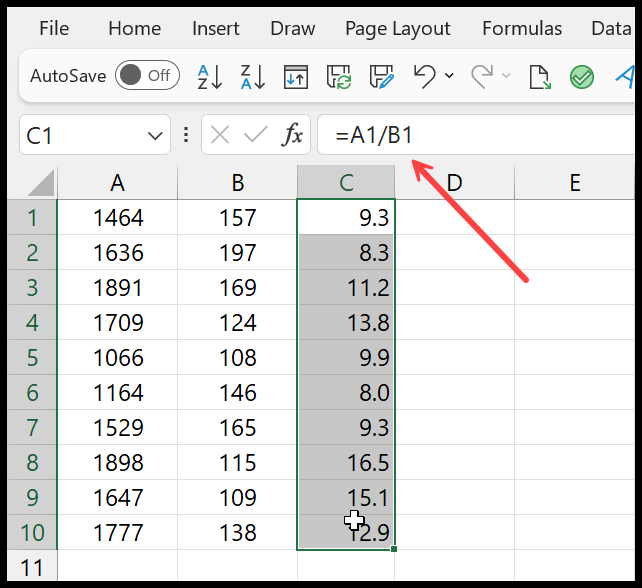Viewport: 642px width, 588px height.
Task: Click cell containing 1647
Action: (x=118, y=498)
